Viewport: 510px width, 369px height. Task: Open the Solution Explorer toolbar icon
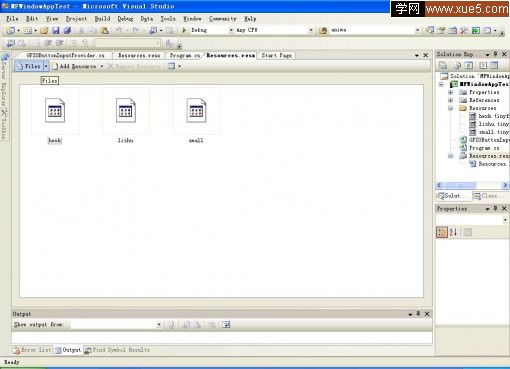(430, 30)
